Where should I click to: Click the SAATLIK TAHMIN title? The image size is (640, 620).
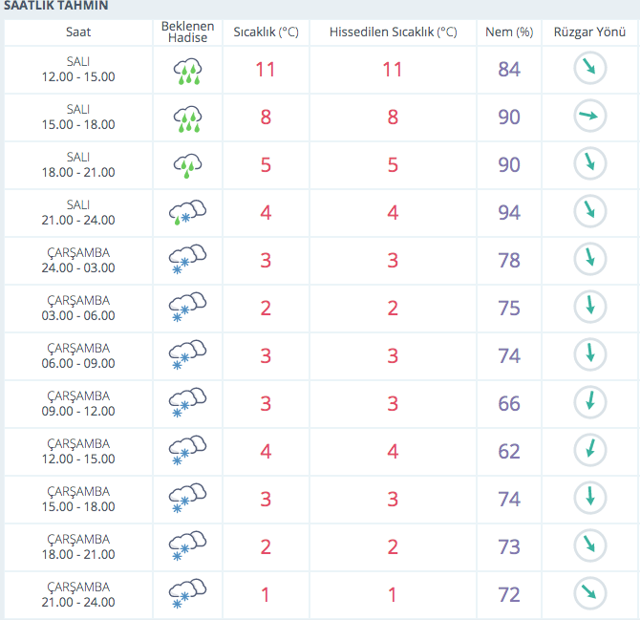click(x=56, y=6)
